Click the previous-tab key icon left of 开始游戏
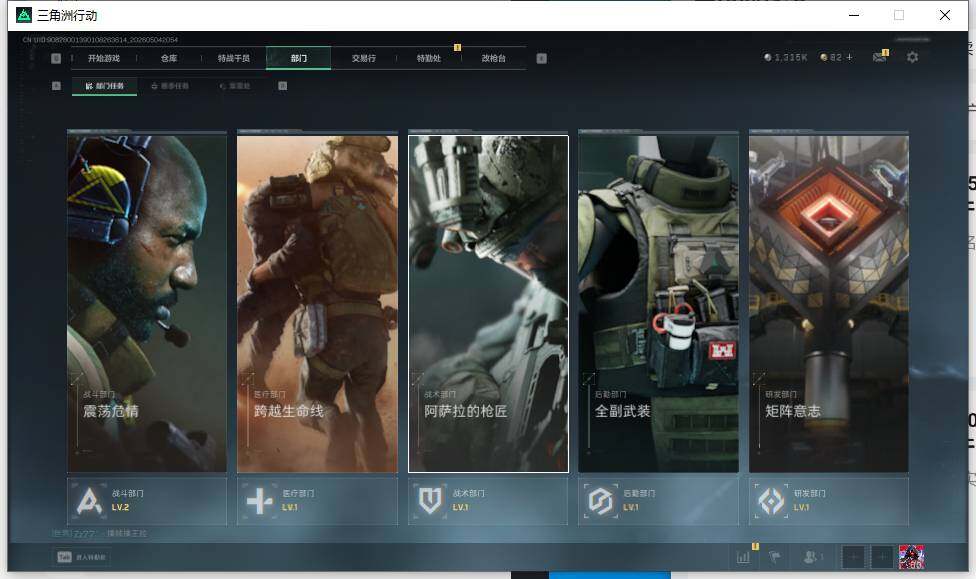 pos(56,58)
